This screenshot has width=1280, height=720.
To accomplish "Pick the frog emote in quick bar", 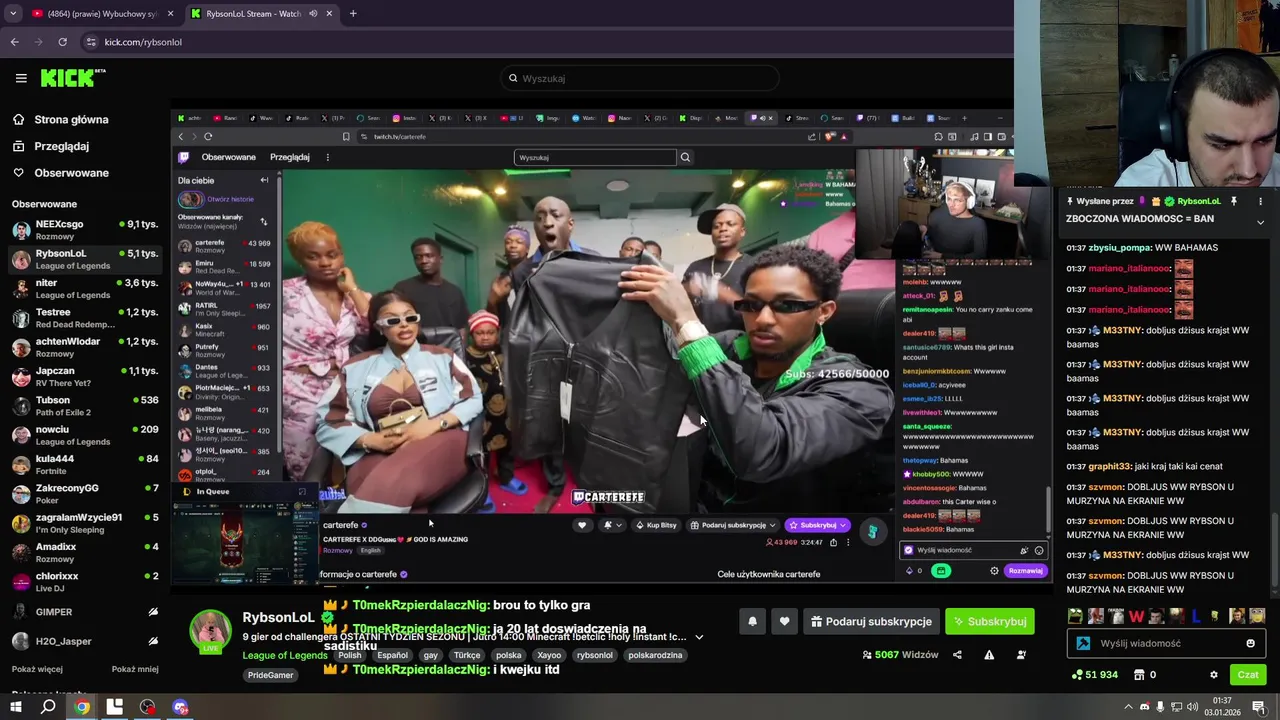I will (1075, 616).
